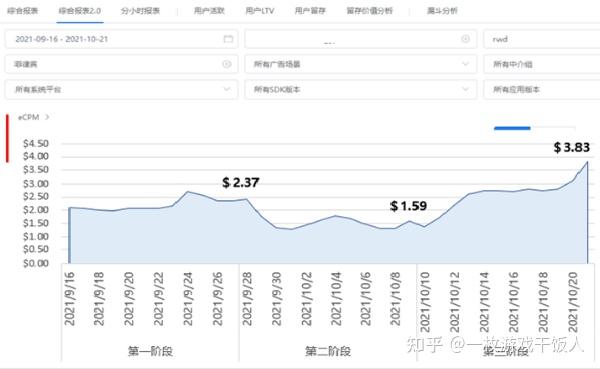Click the blue chart legend bar

pos(512,128)
